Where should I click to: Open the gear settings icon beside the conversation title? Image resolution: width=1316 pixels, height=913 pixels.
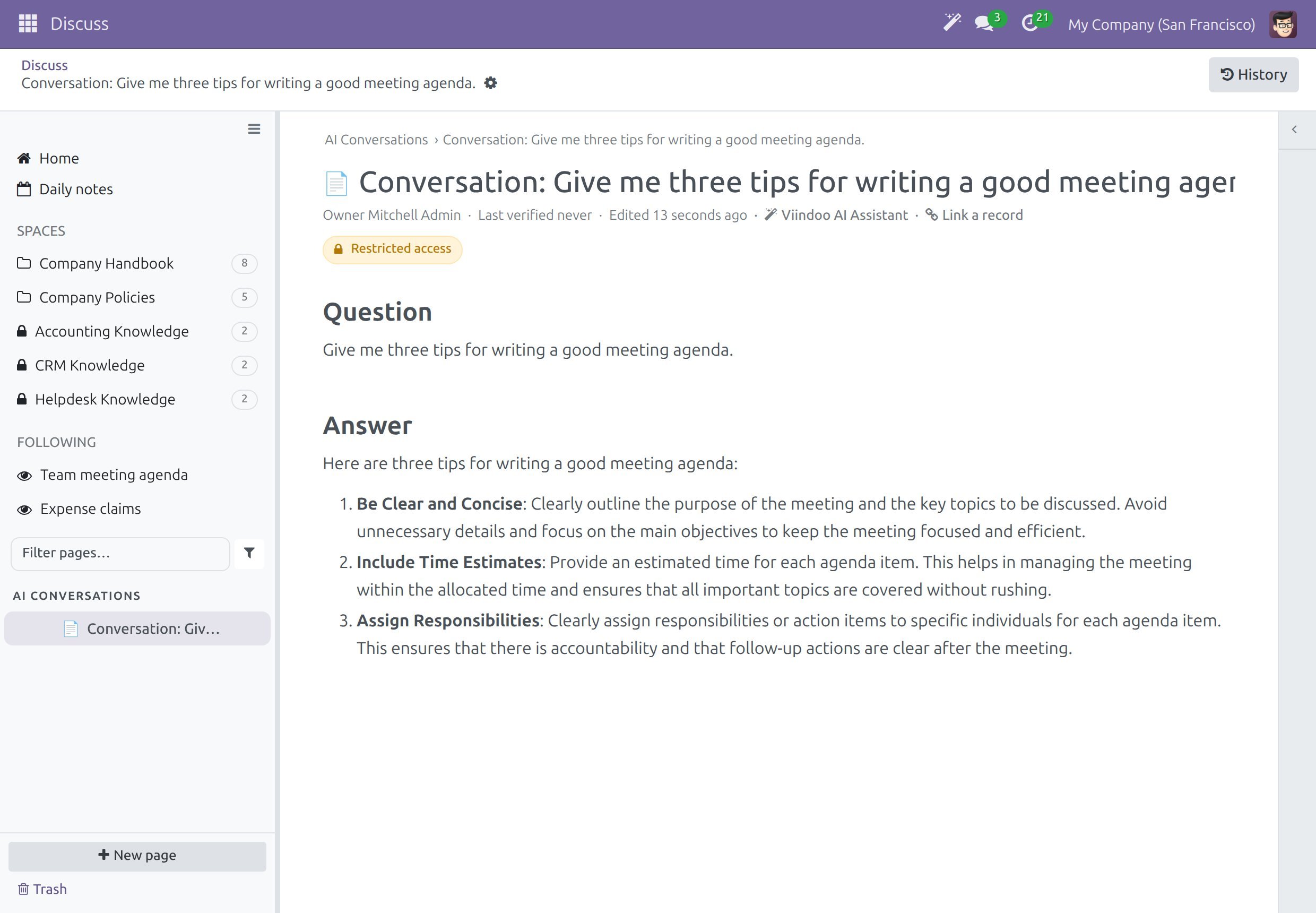point(490,83)
